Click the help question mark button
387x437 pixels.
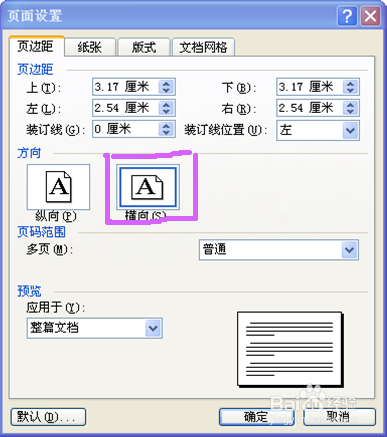tap(347, 16)
